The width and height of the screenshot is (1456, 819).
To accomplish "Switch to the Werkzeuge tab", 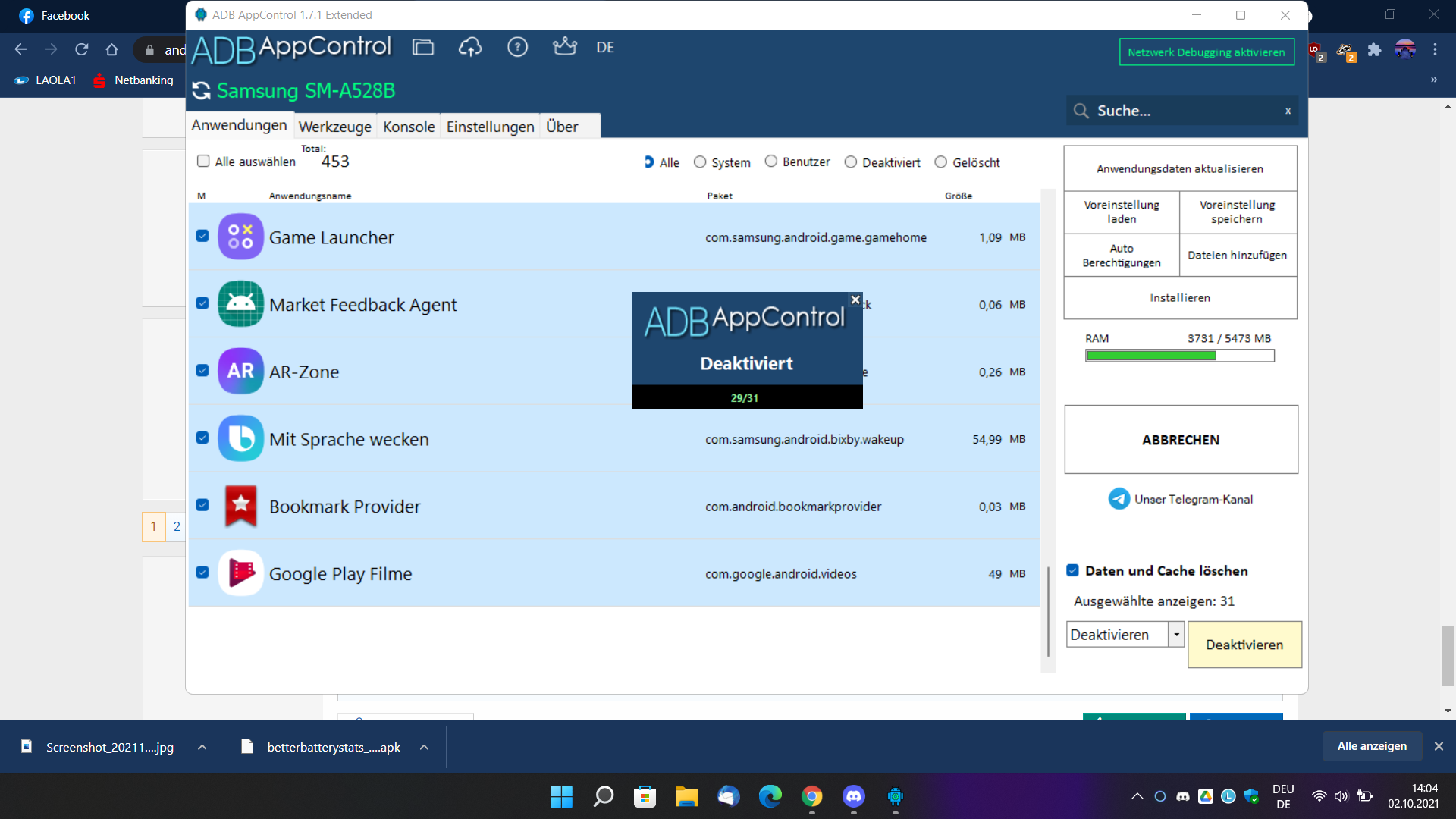I will click(335, 127).
